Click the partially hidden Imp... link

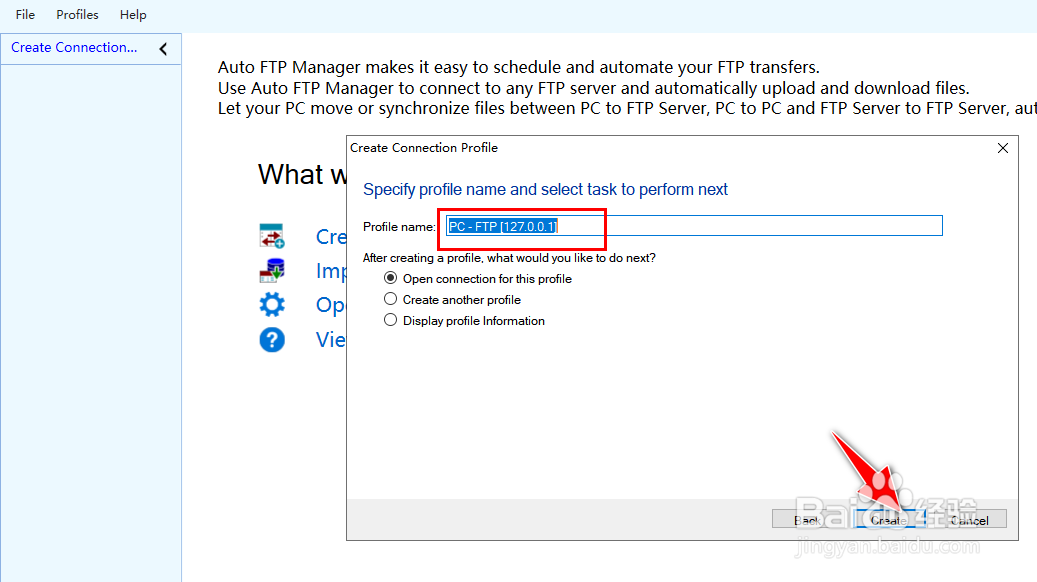point(331,271)
